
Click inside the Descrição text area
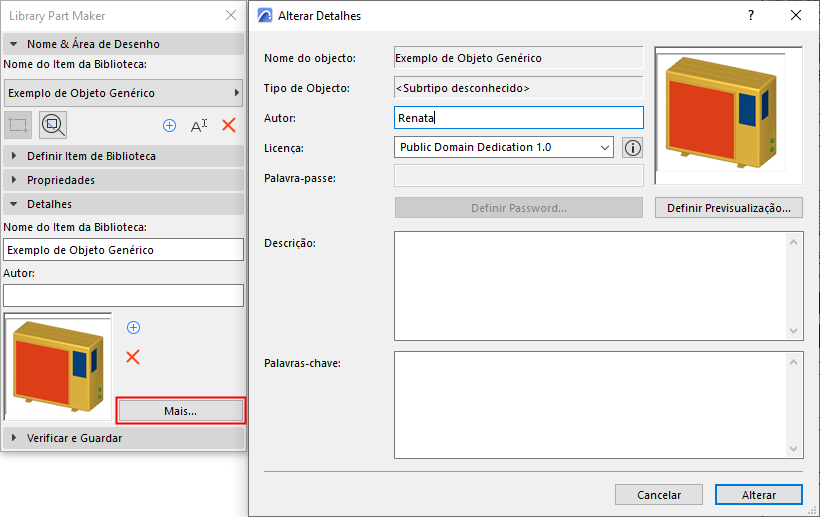tap(590, 286)
